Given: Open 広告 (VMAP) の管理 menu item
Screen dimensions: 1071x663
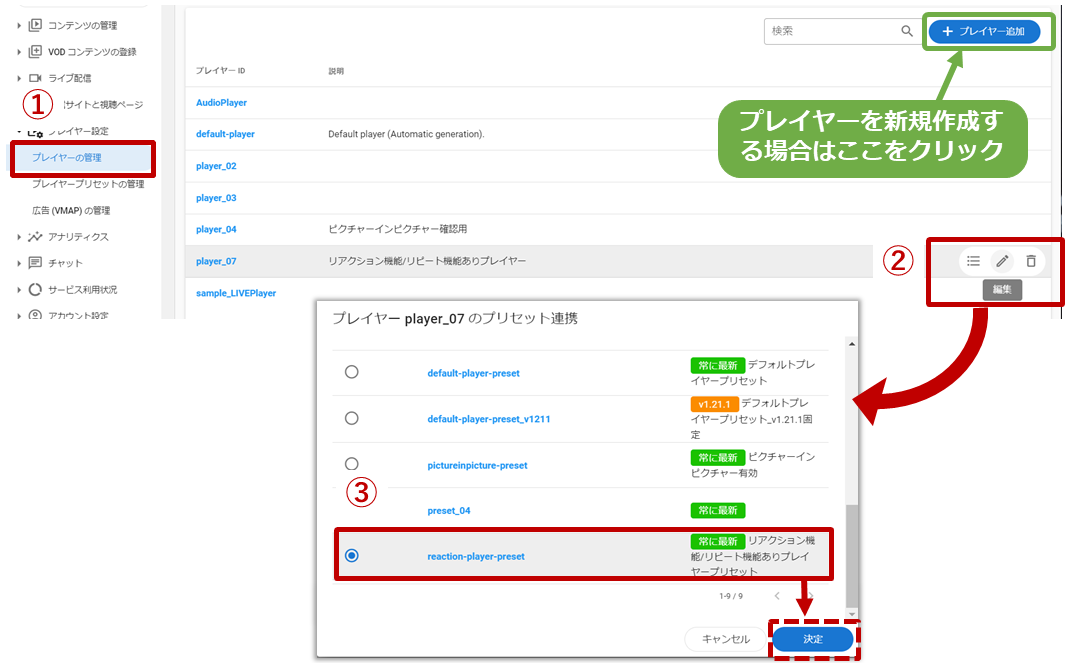Looking at the screenshot, I should click(x=71, y=211).
